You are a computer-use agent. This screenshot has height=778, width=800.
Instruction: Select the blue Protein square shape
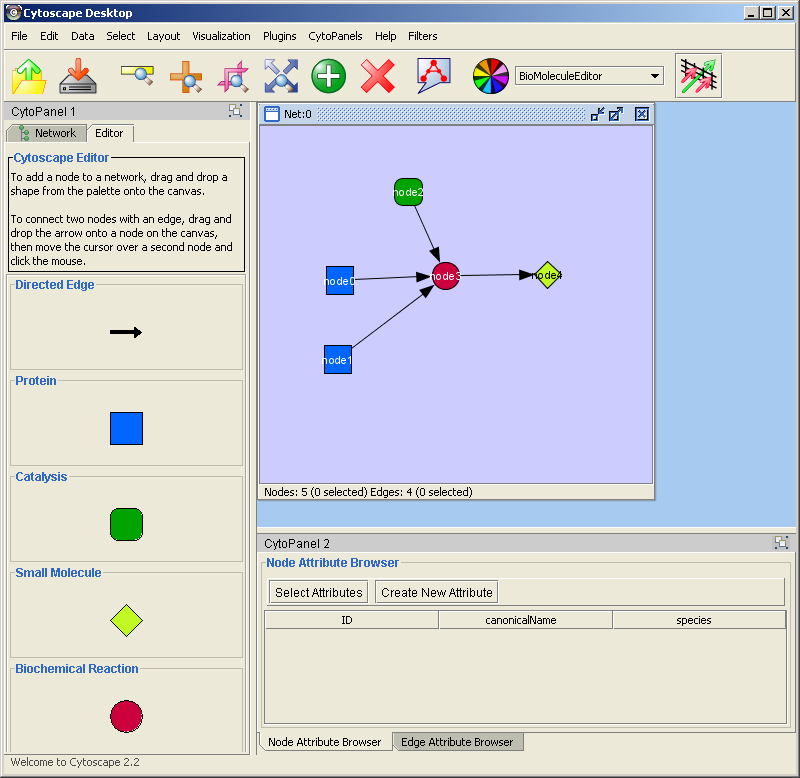pyautogui.click(x=126, y=428)
